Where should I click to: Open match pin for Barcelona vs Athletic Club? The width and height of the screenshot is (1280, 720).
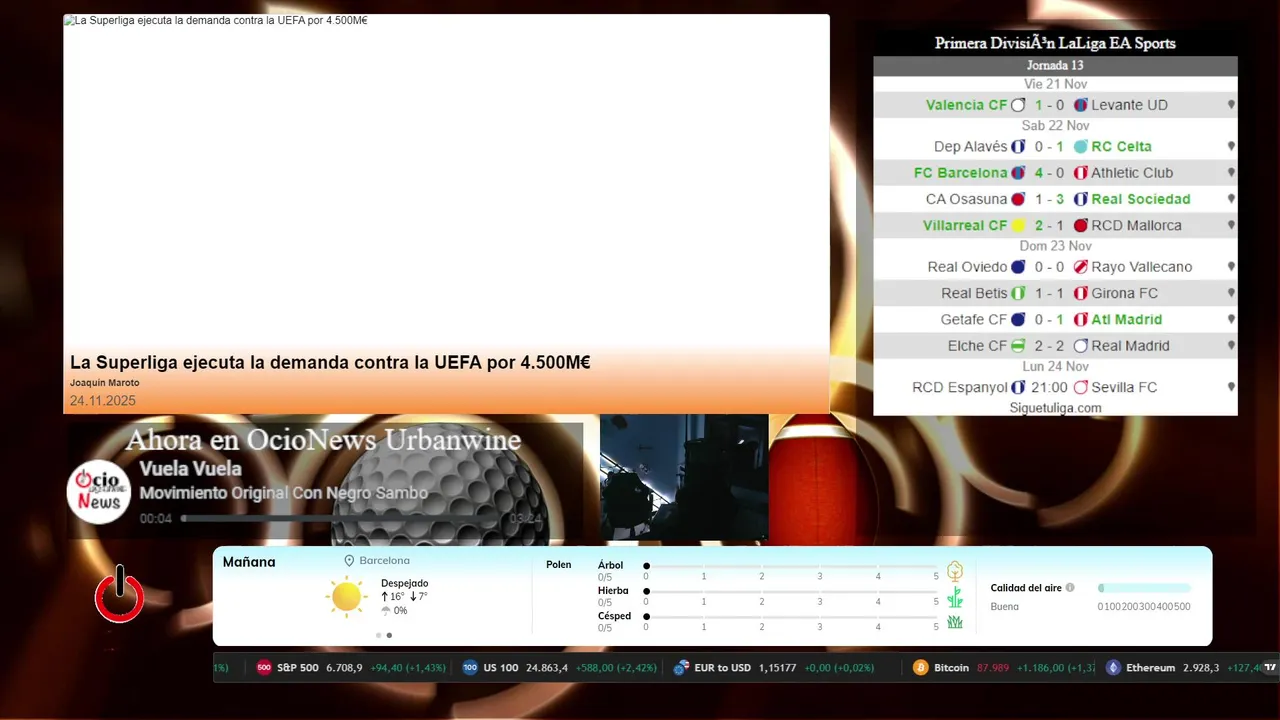(1231, 173)
